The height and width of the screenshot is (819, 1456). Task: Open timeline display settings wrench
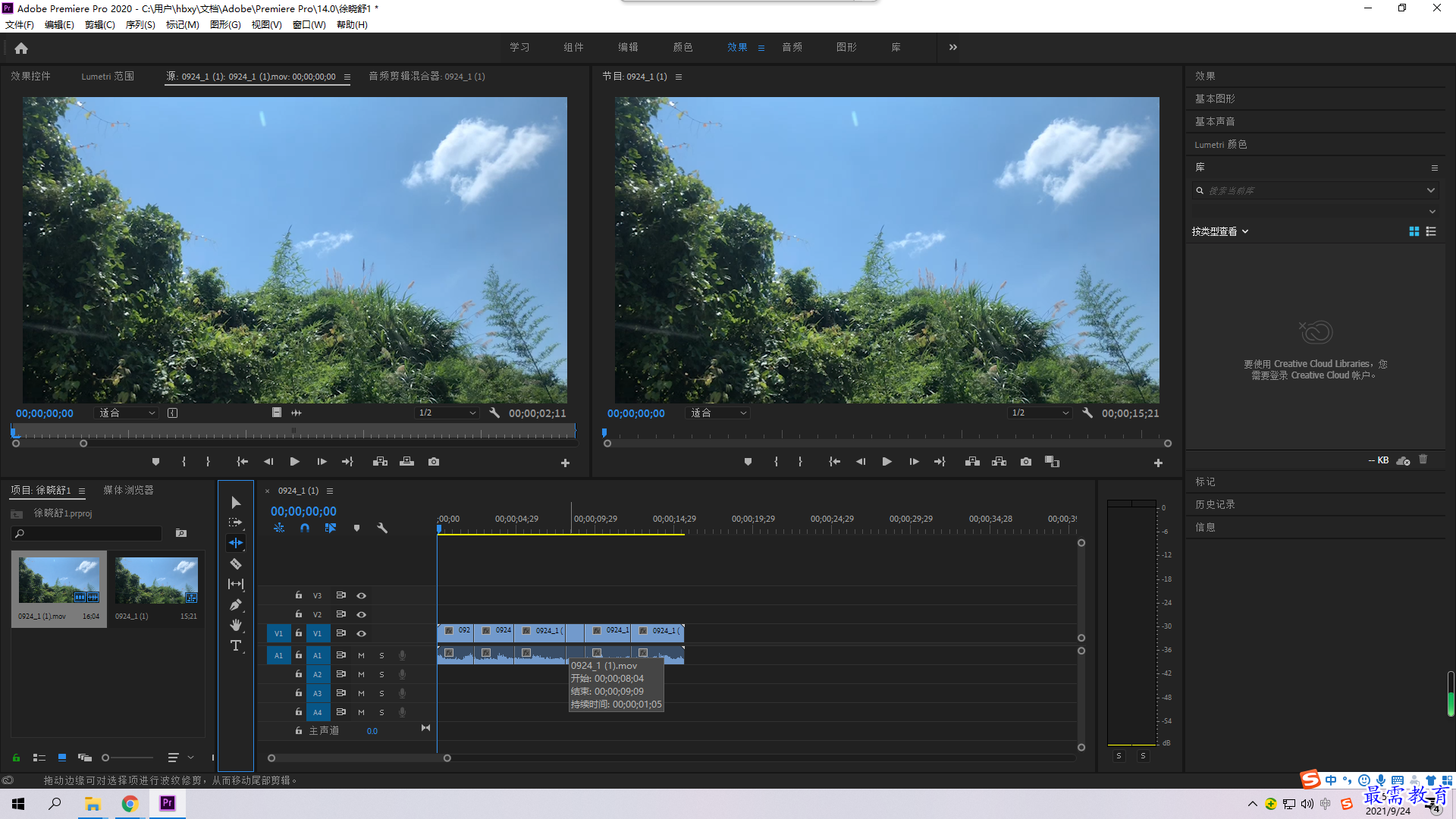click(382, 528)
